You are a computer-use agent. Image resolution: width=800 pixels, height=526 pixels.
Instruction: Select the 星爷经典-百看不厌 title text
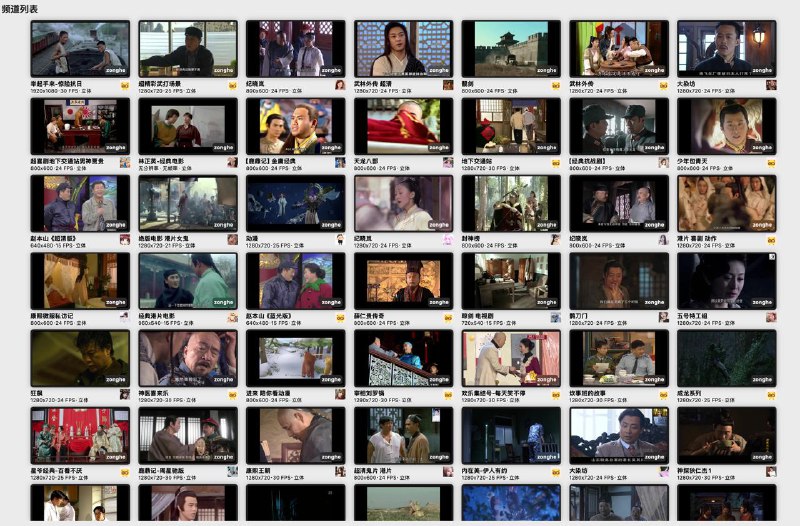(56, 470)
